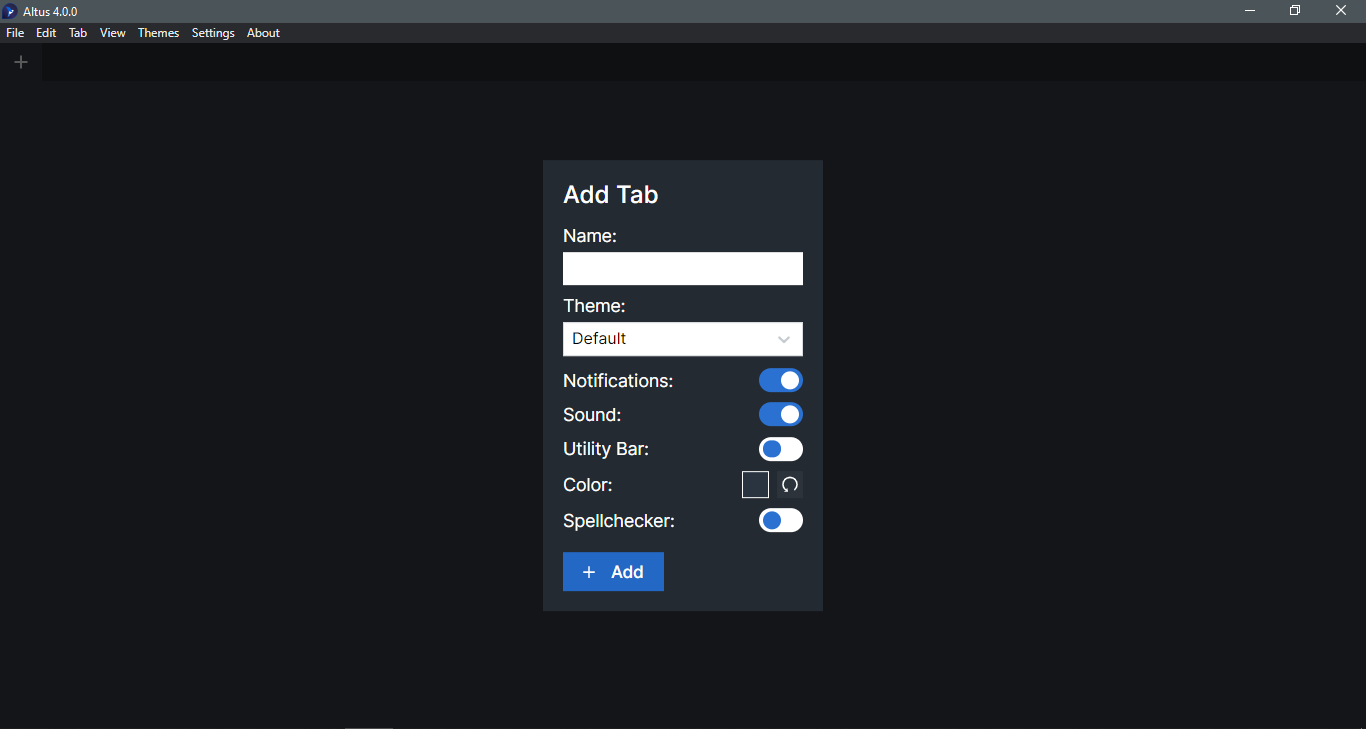The image size is (1366, 729).
Task: Click the chevron arrow in Theme selector
Action: point(784,339)
